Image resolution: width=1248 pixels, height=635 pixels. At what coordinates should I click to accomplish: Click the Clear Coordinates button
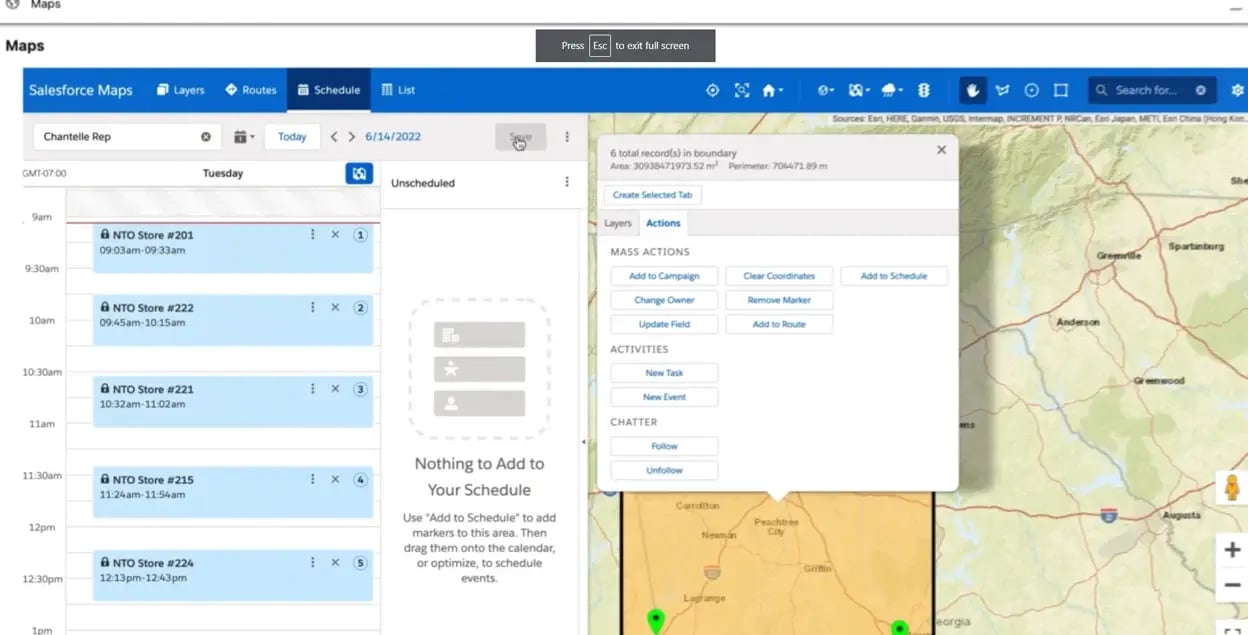(x=779, y=276)
